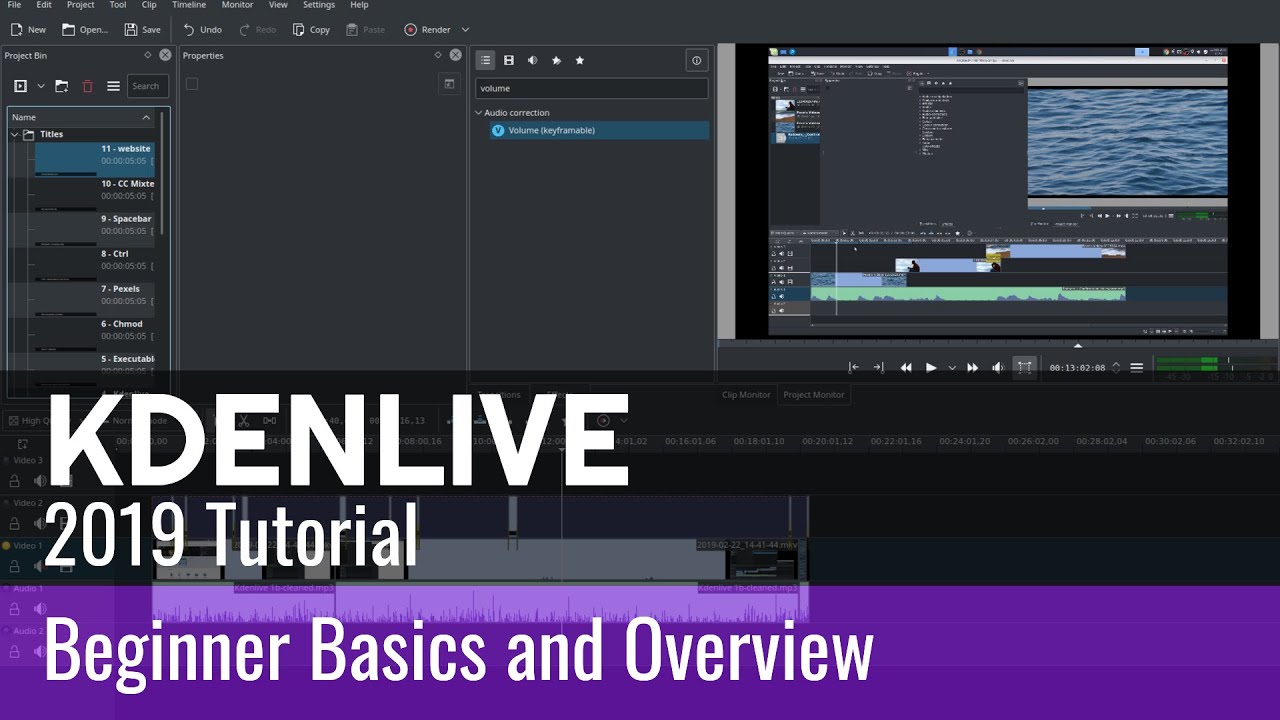This screenshot has width=1280, height=720.
Task: Show favorite effects star
Action: click(579, 60)
